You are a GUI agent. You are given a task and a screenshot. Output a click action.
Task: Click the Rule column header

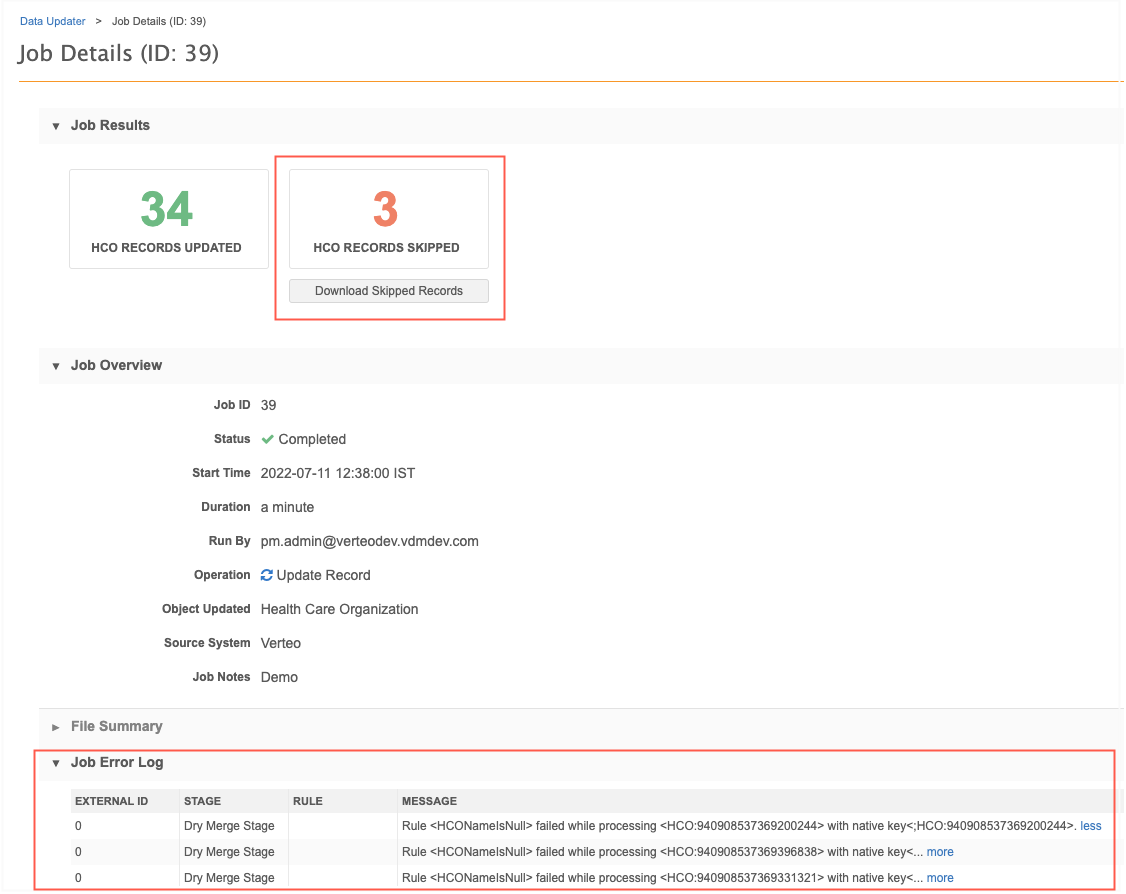(x=307, y=801)
